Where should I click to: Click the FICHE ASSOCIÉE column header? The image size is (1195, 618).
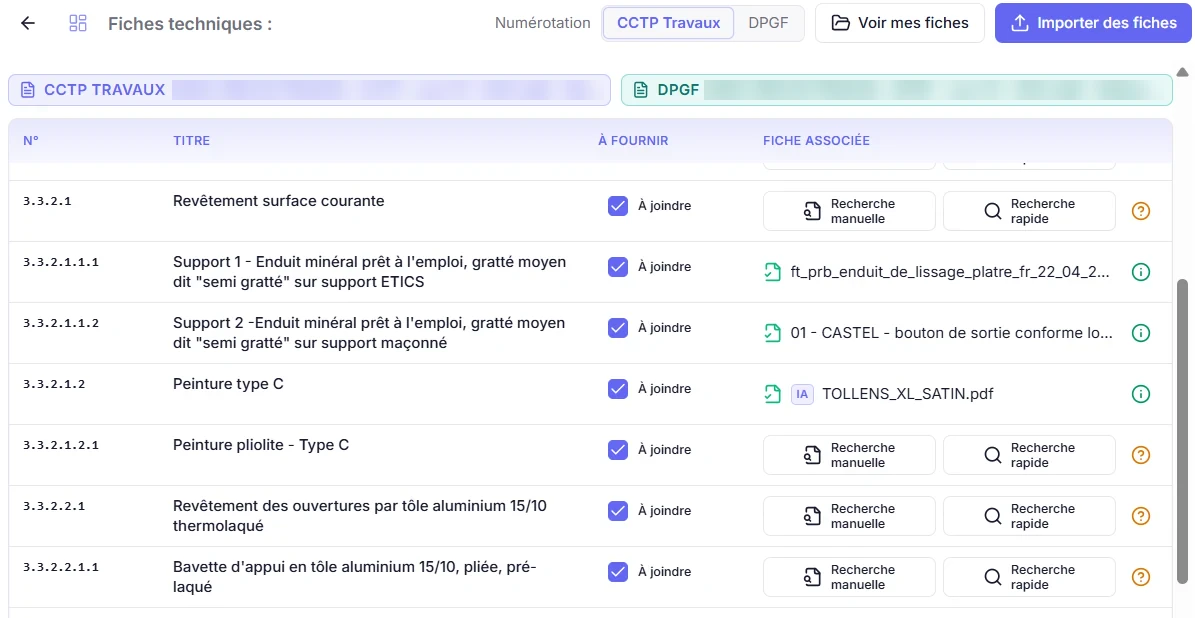[x=816, y=141]
